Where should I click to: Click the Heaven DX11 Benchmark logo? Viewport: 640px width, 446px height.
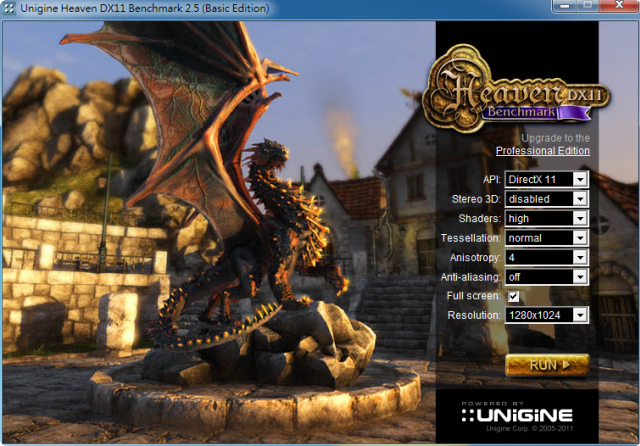click(x=516, y=89)
